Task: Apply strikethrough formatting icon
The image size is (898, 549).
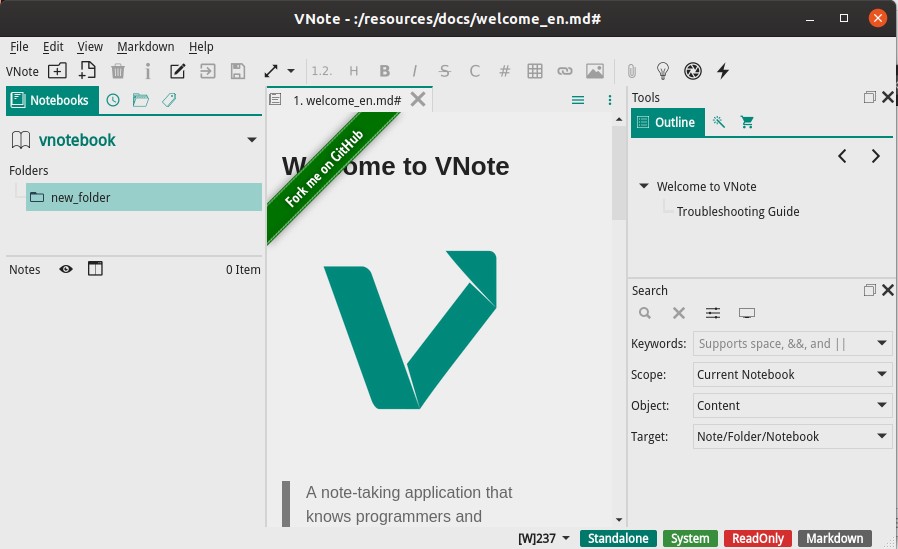Action: (x=444, y=71)
